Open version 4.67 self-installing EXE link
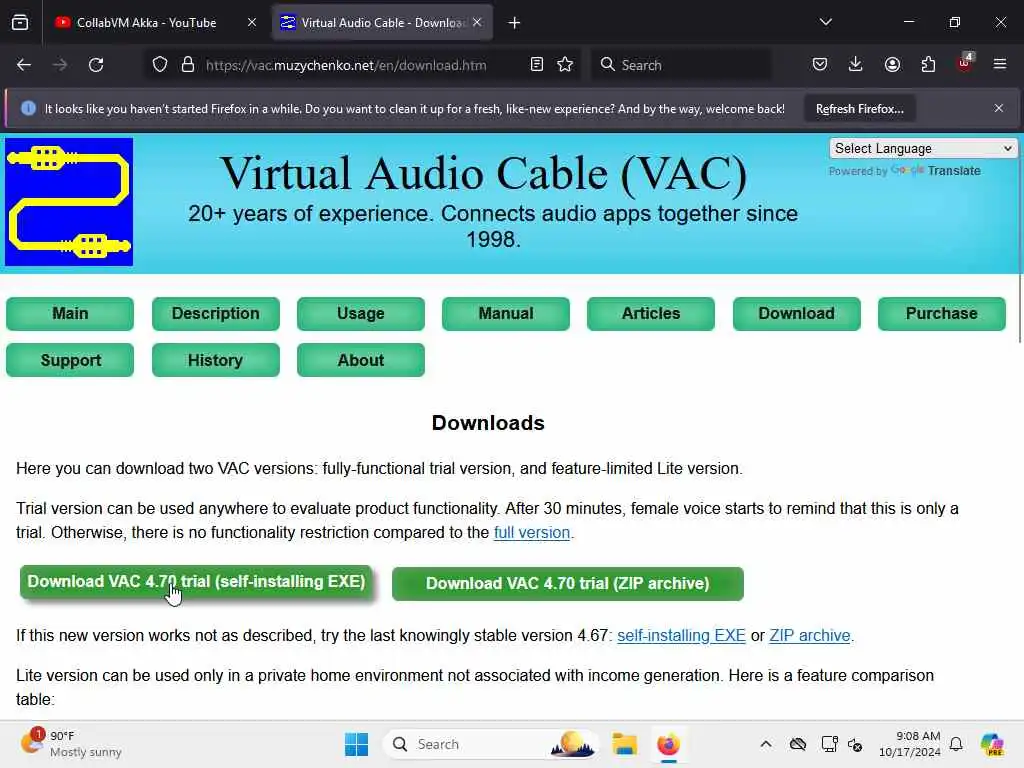 [x=681, y=636]
